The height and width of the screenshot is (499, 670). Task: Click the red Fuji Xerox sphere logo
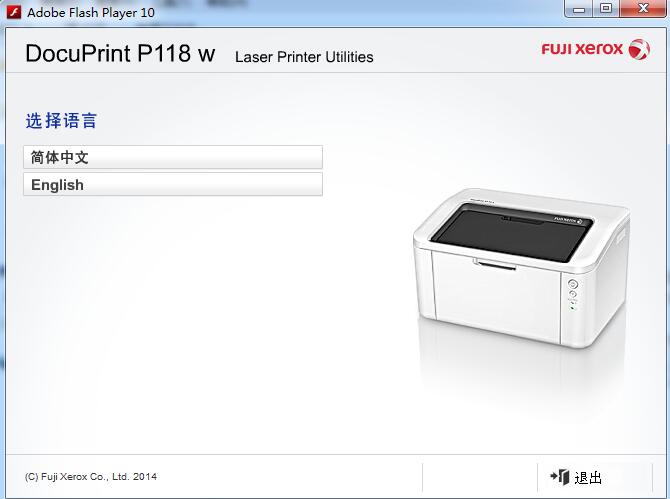coord(639,50)
